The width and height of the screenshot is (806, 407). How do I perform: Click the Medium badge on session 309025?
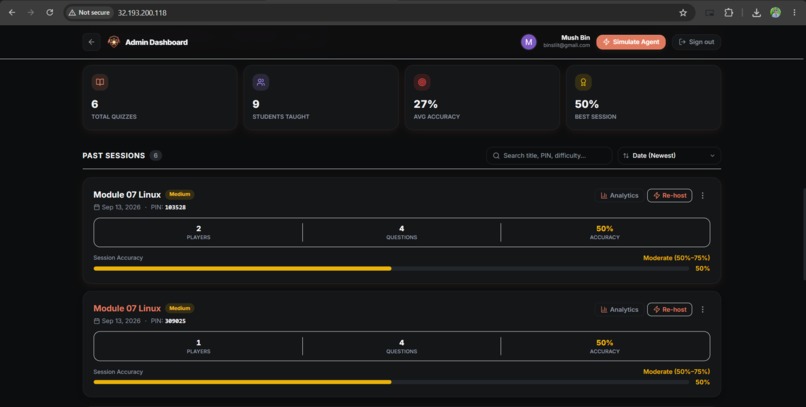[179, 308]
